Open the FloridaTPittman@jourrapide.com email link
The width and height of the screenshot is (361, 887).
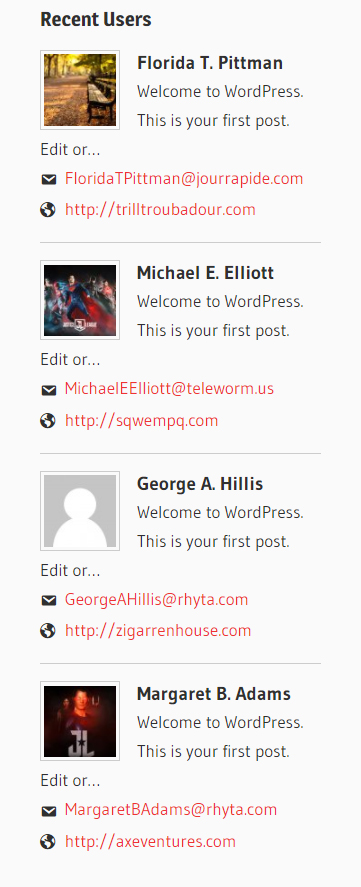(x=184, y=179)
